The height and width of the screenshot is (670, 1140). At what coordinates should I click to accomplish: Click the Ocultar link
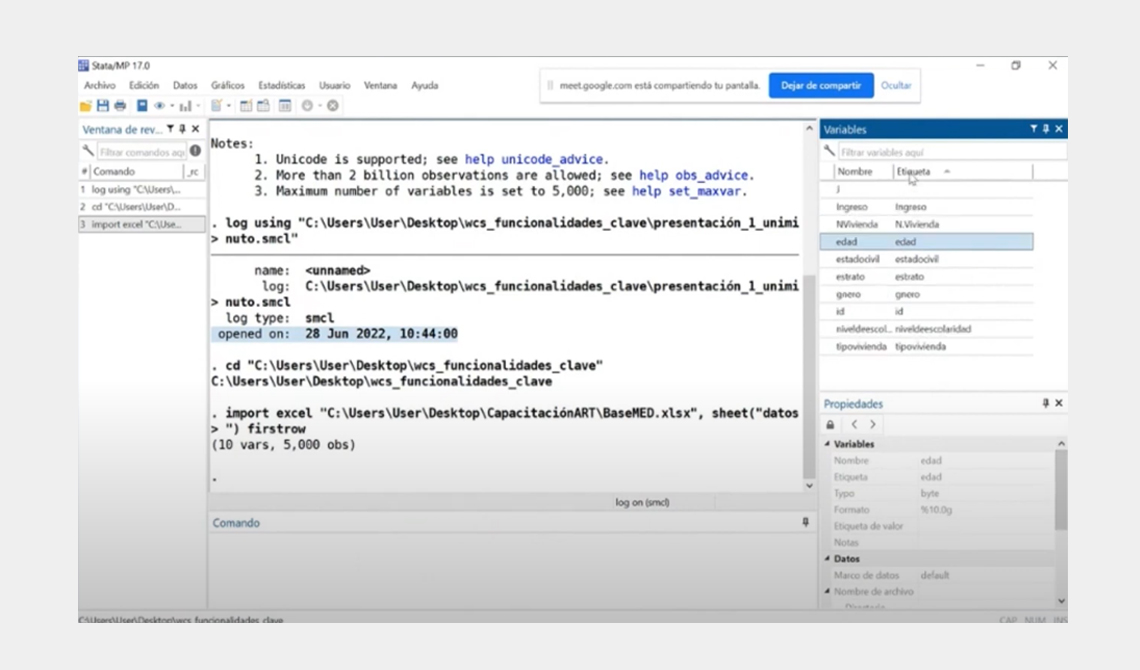tap(896, 85)
